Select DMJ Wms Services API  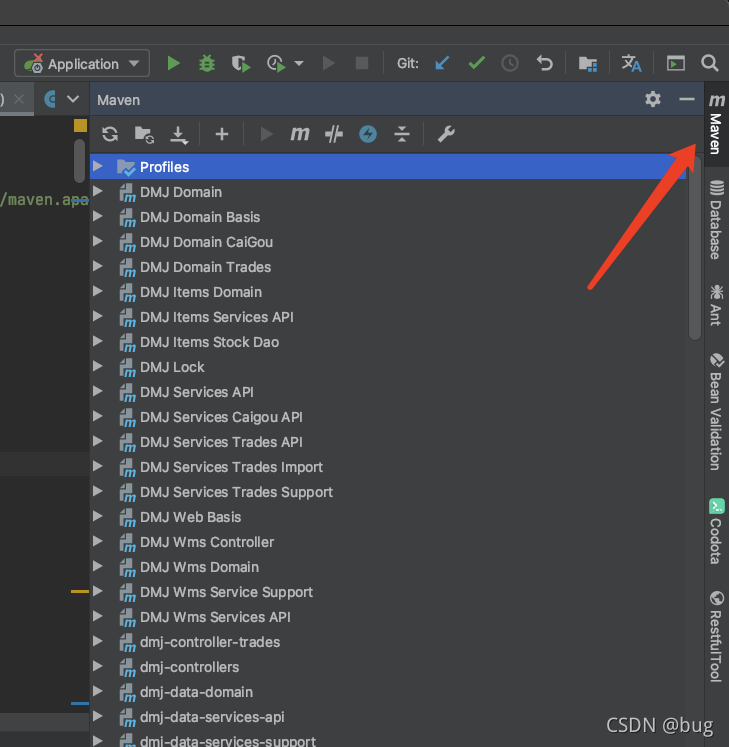pyautogui.click(x=215, y=617)
